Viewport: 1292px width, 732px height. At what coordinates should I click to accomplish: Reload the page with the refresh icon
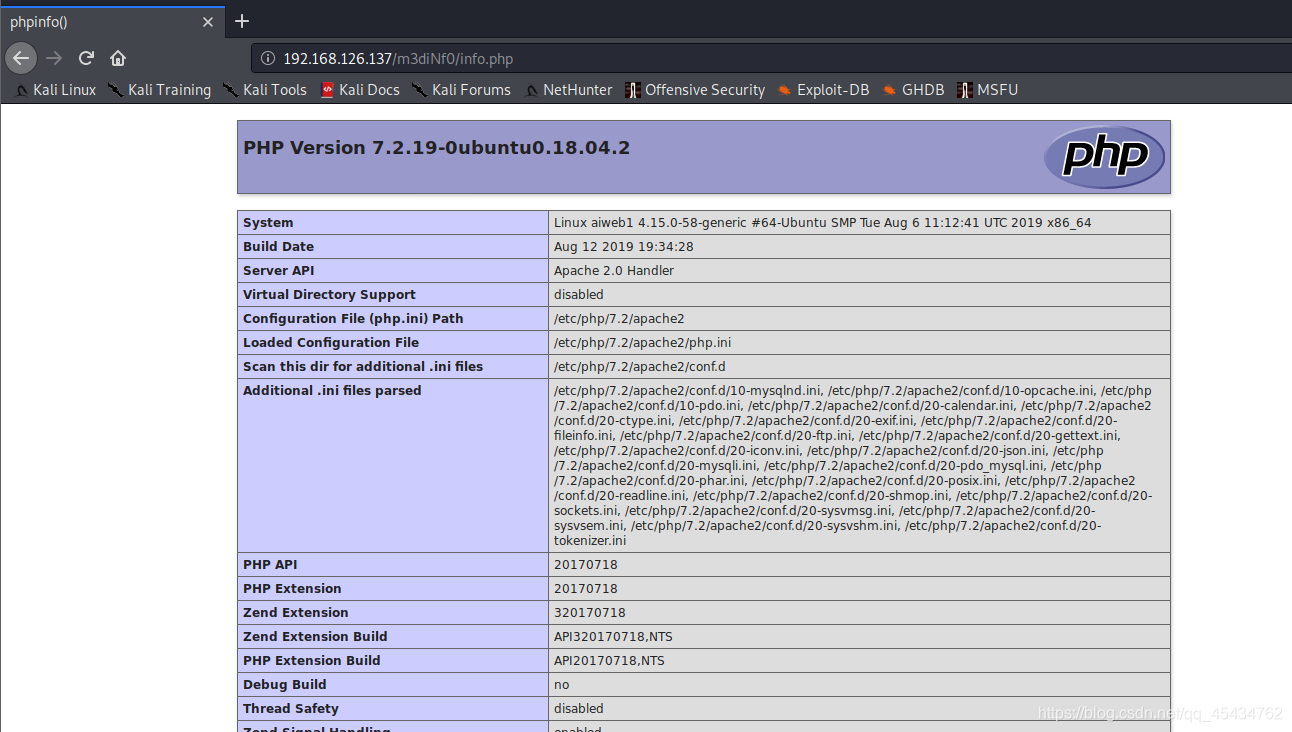[86, 58]
